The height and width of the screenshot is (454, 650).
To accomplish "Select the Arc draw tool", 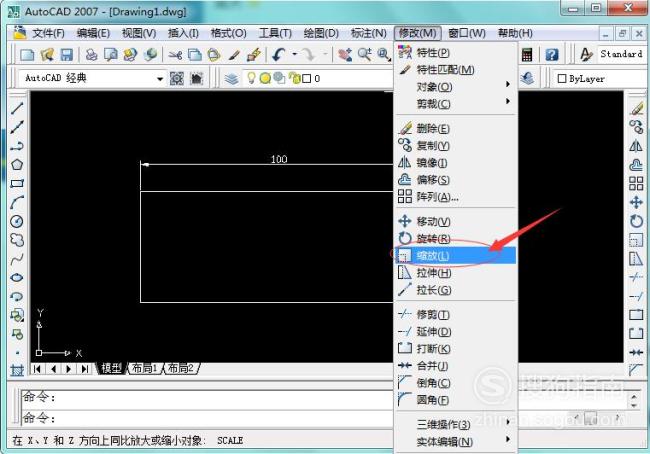I will (17, 202).
